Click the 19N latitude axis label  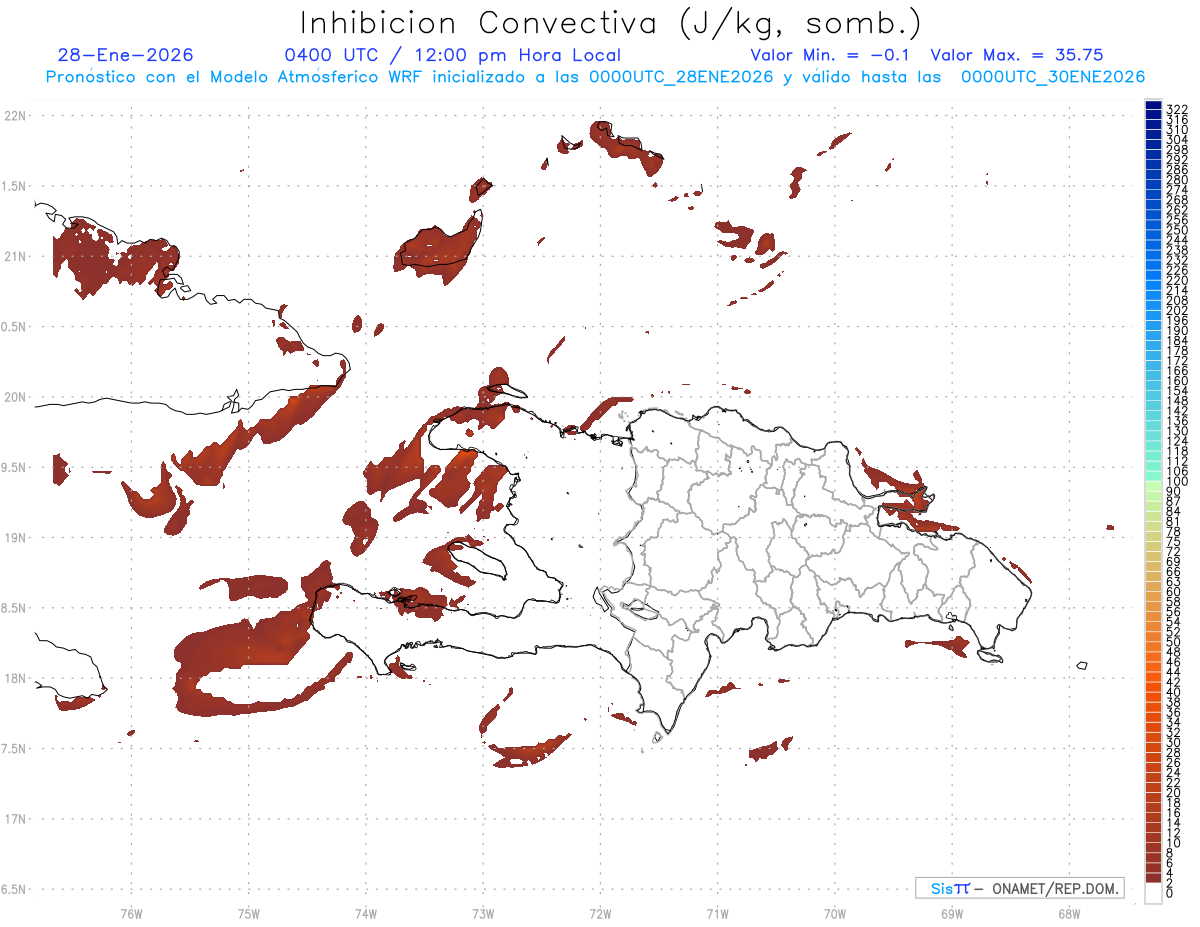pos(15,538)
